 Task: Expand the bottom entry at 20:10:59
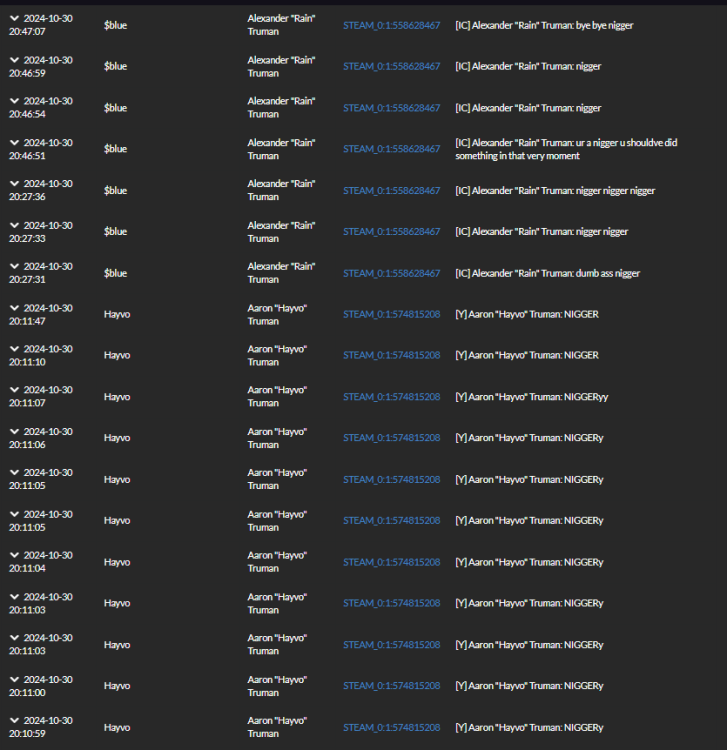coord(15,721)
